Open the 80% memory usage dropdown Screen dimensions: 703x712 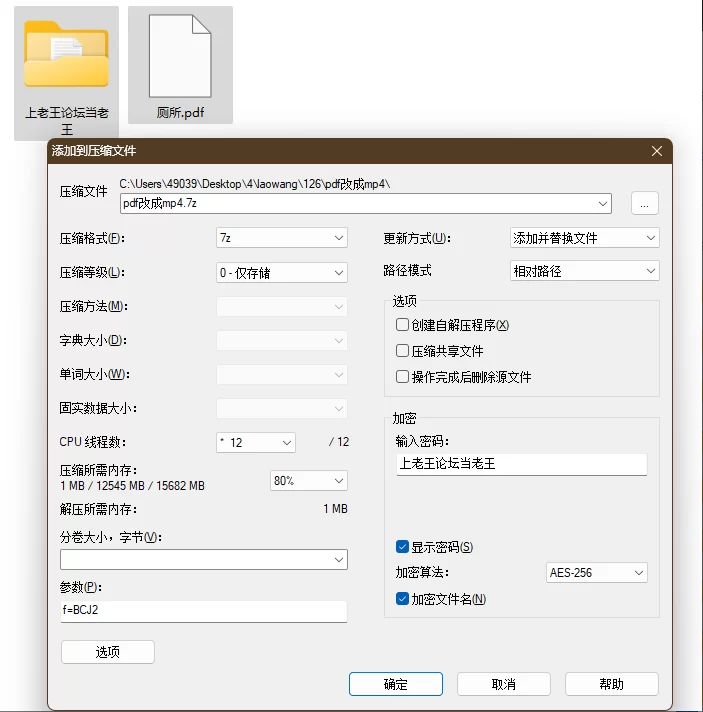point(309,480)
